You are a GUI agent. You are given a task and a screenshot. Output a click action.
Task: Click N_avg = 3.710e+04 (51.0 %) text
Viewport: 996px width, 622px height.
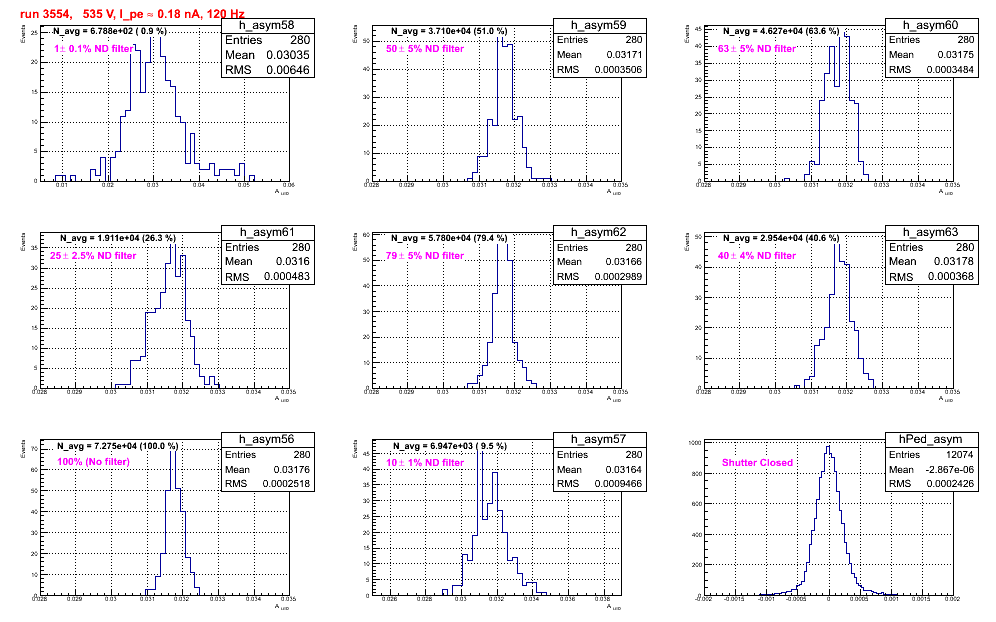[449, 30]
